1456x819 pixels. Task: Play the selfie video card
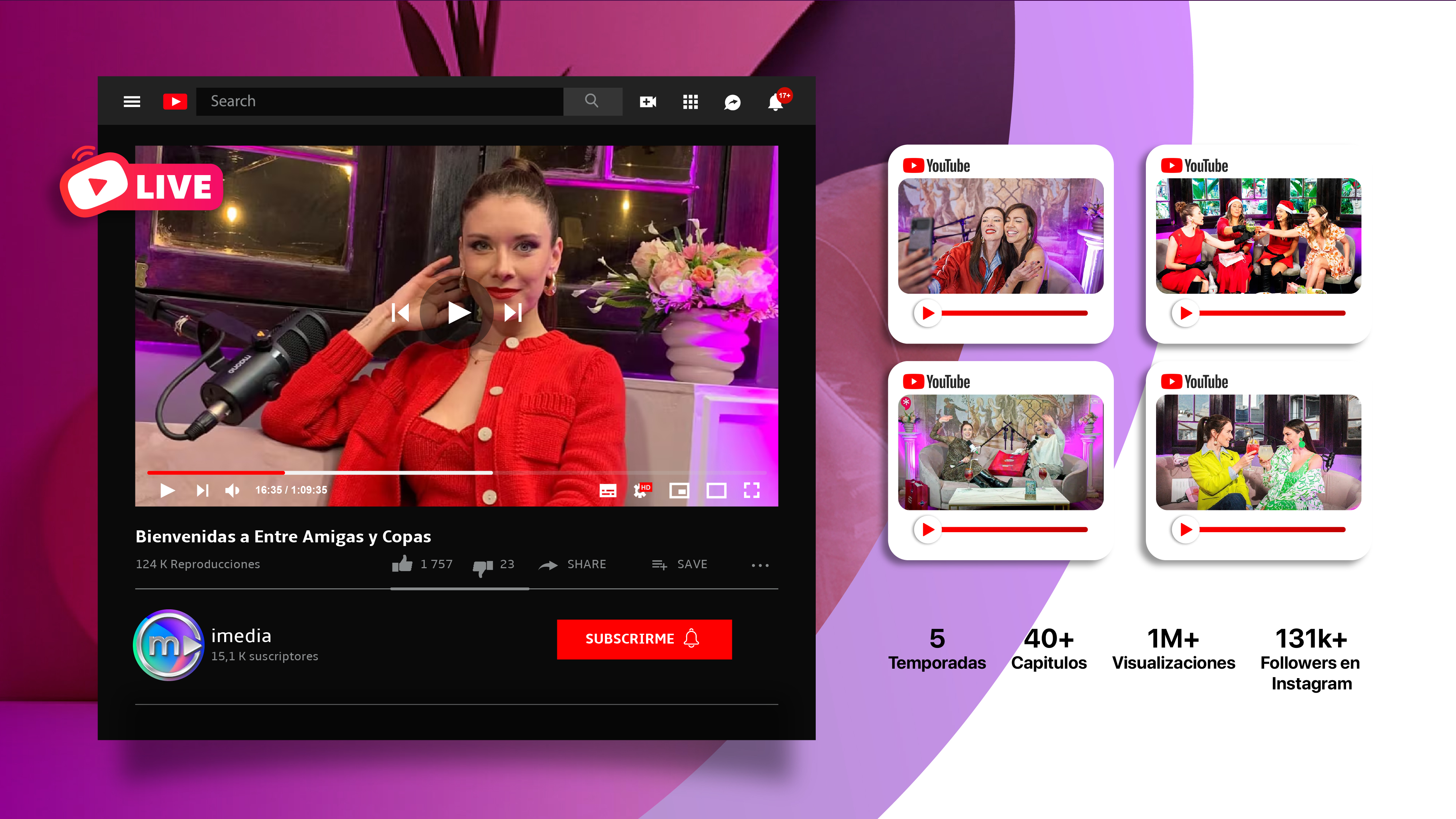click(x=927, y=313)
